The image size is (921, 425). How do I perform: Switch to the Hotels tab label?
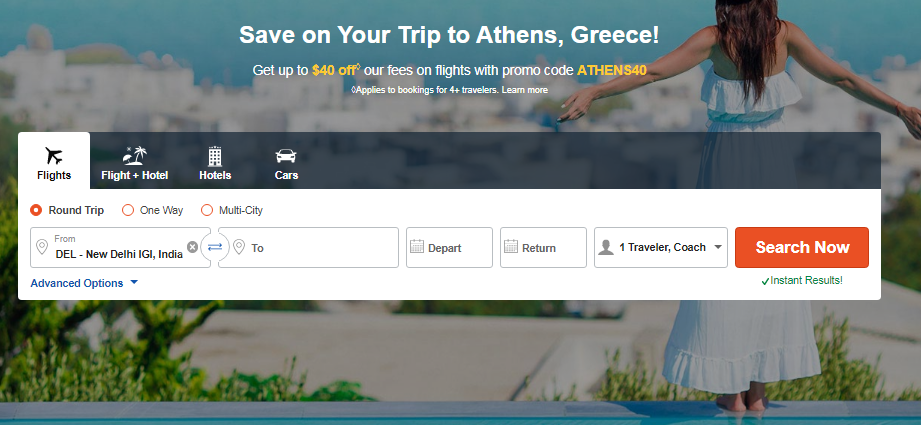click(215, 176)
